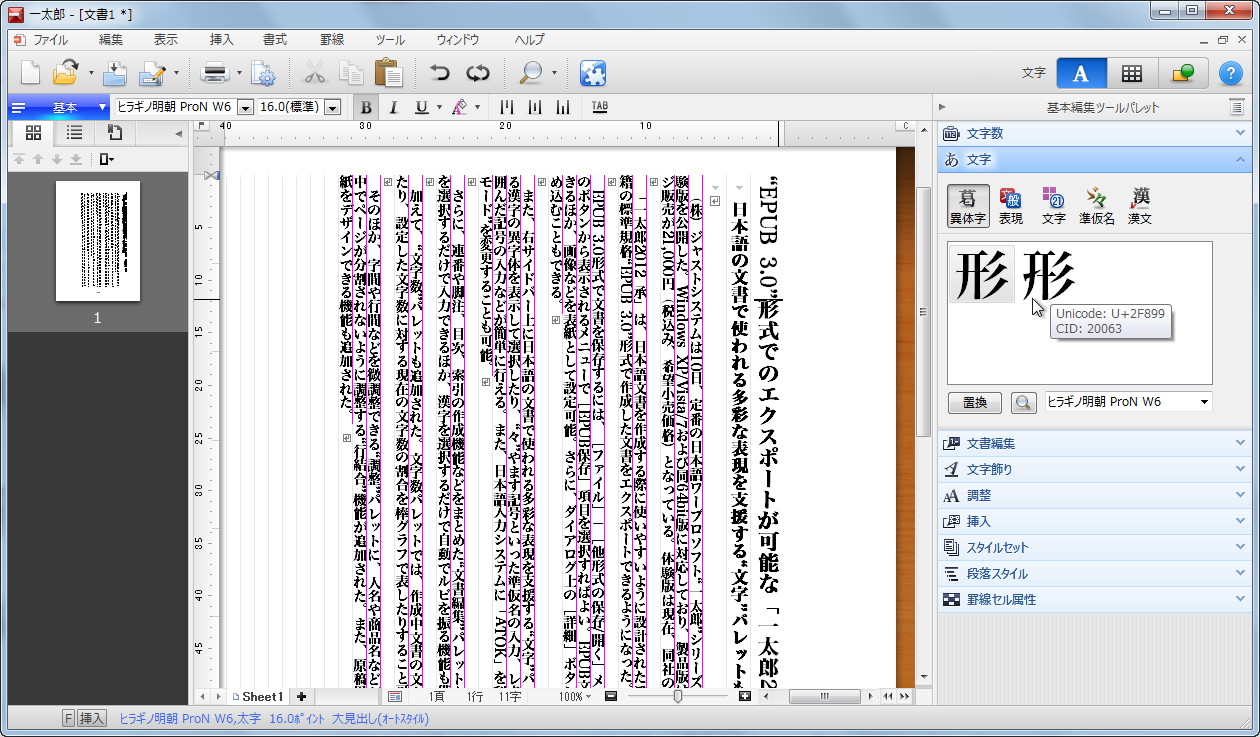Add a new sheet with plus button
The height and width of the screenshot is (737, 1260).
point(301,696)
